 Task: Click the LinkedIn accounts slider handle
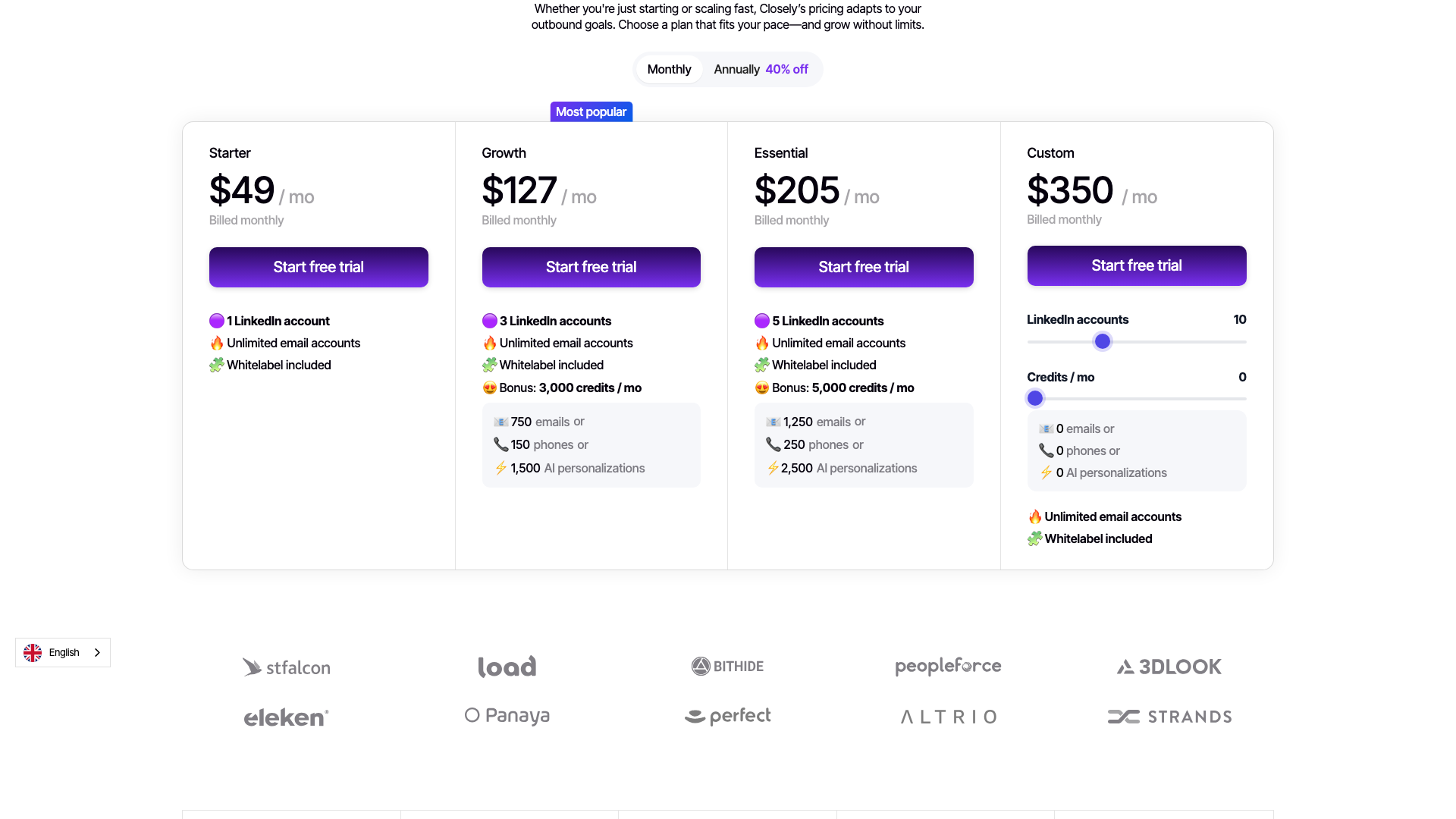[1102, 341]
